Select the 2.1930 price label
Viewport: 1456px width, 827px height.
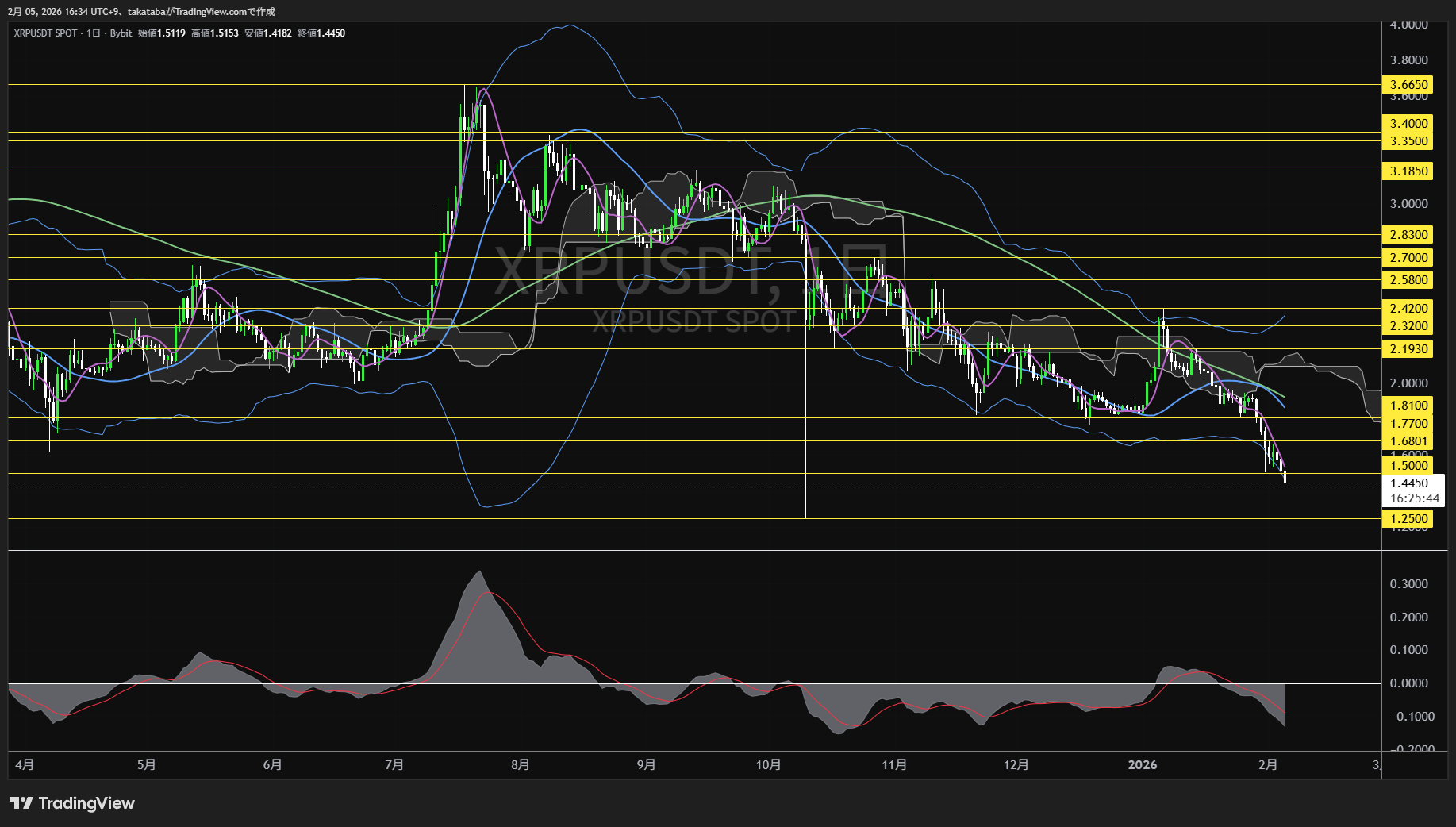pyautogui.click(x=1408, y=349)
